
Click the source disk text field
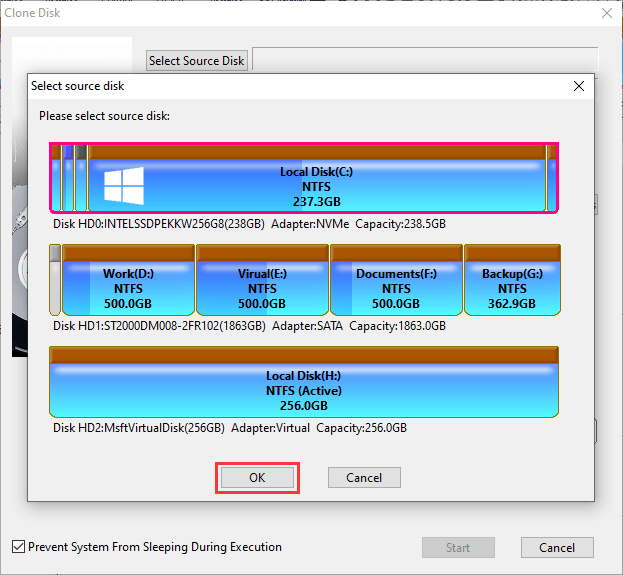pos(424,60)
